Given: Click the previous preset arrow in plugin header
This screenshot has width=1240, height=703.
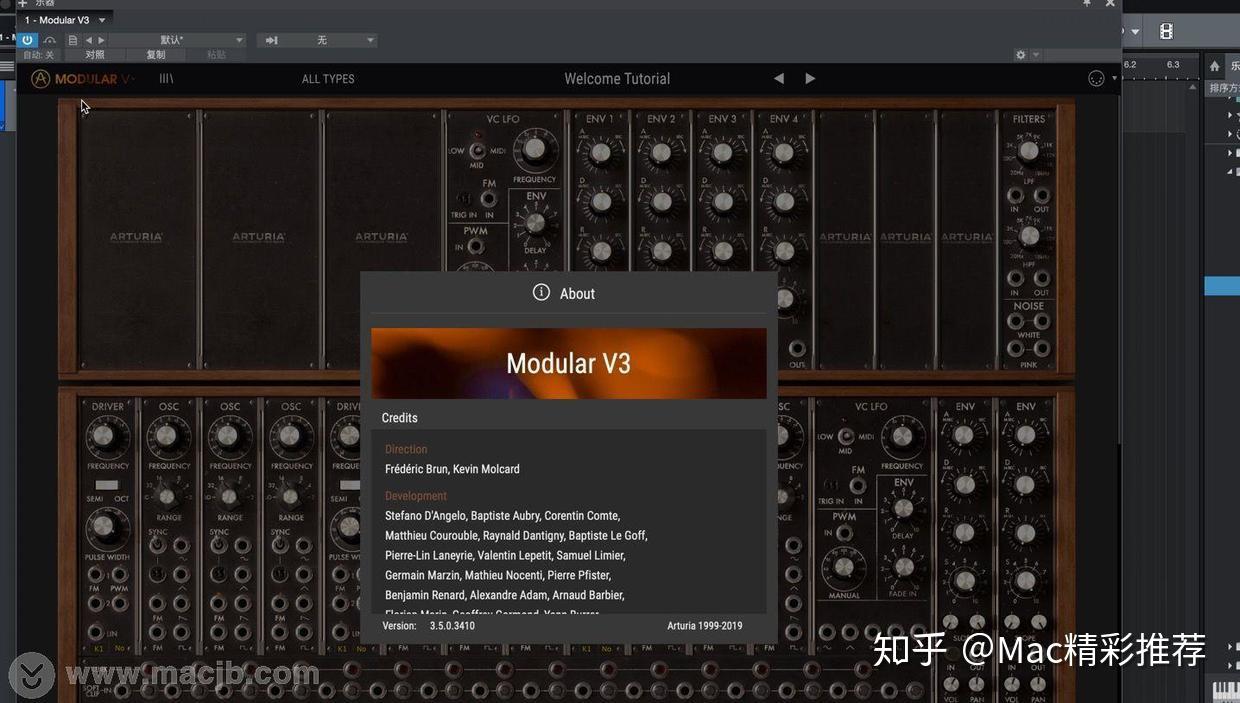Looking at the screenshot, I should 779,78.
